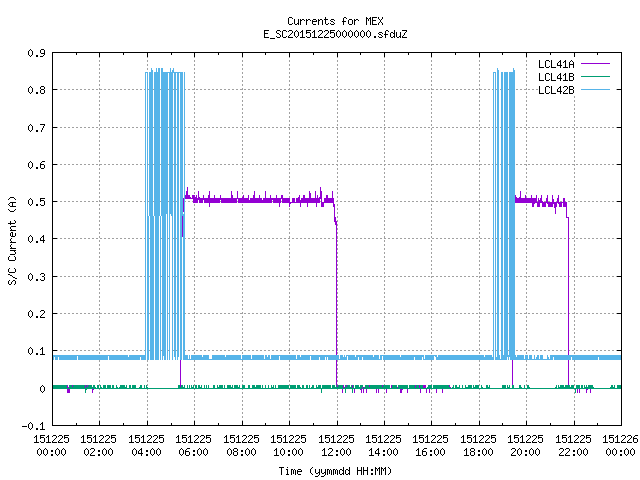The width and height of the screenshot is (640, 480).
Task: Click the y-axis tick label 0
Action: coord(42,389)
